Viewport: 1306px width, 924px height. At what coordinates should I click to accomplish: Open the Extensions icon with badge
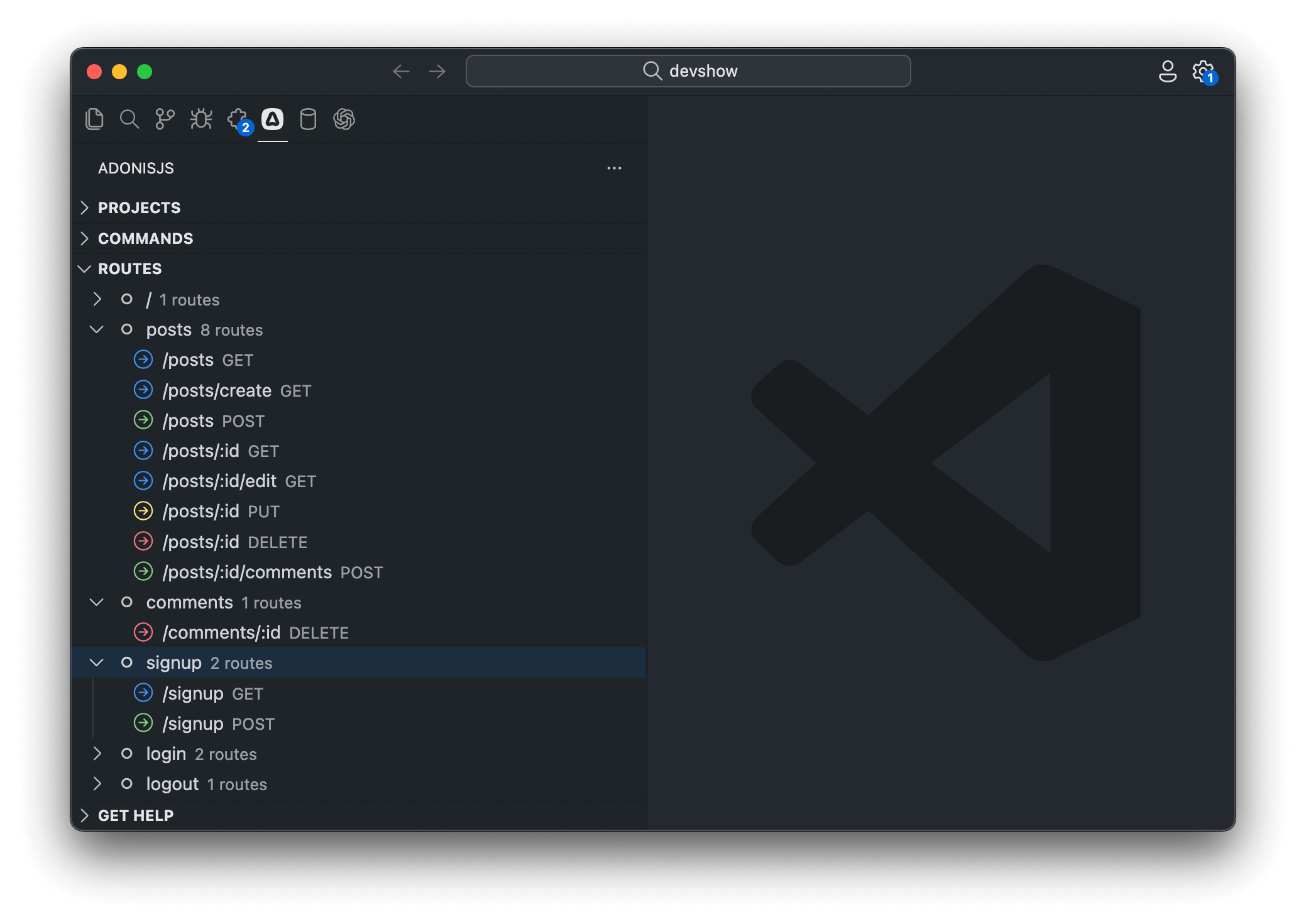click(x=238, y=119)
